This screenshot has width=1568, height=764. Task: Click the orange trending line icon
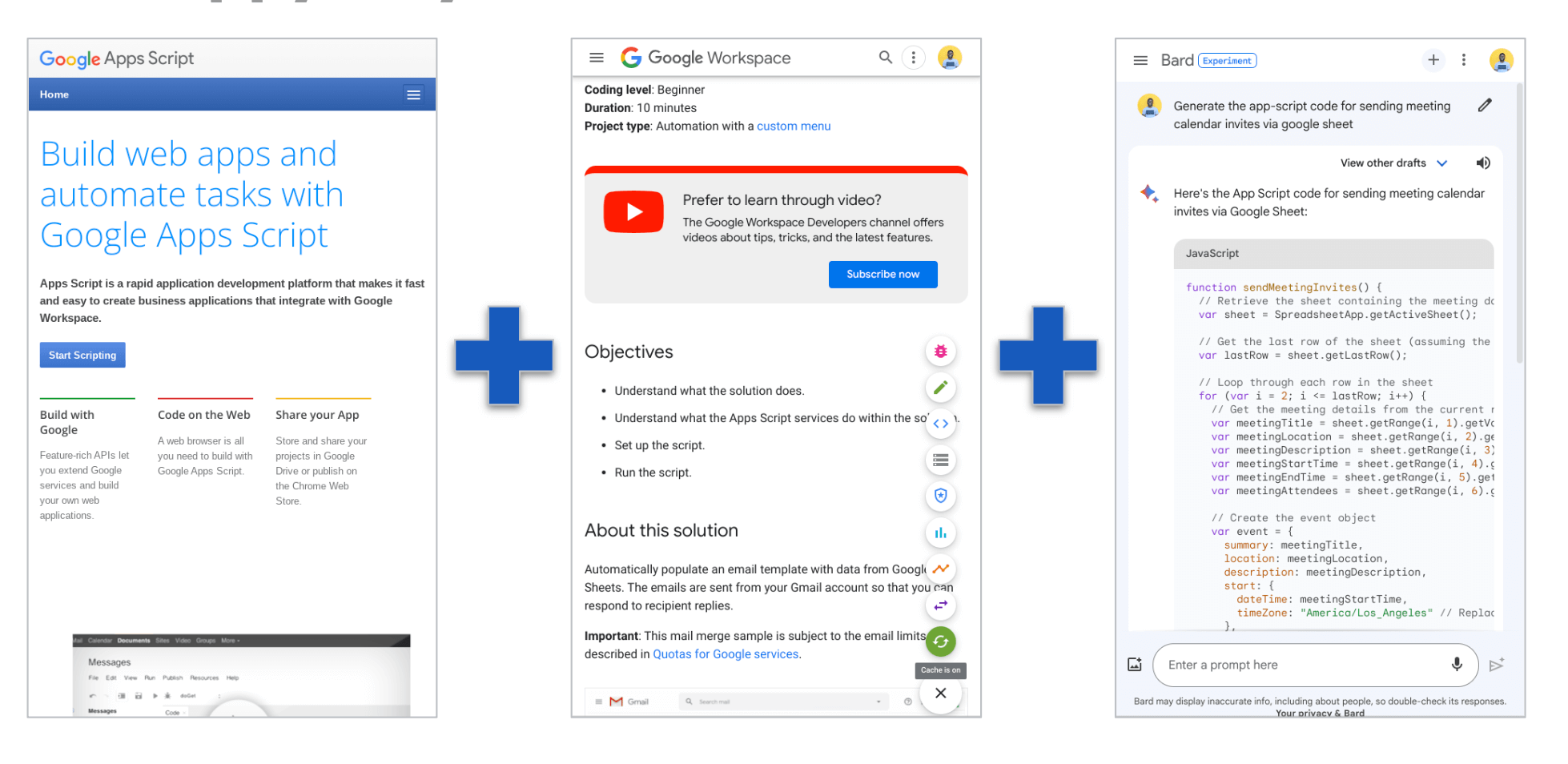[x=941, y=569]
